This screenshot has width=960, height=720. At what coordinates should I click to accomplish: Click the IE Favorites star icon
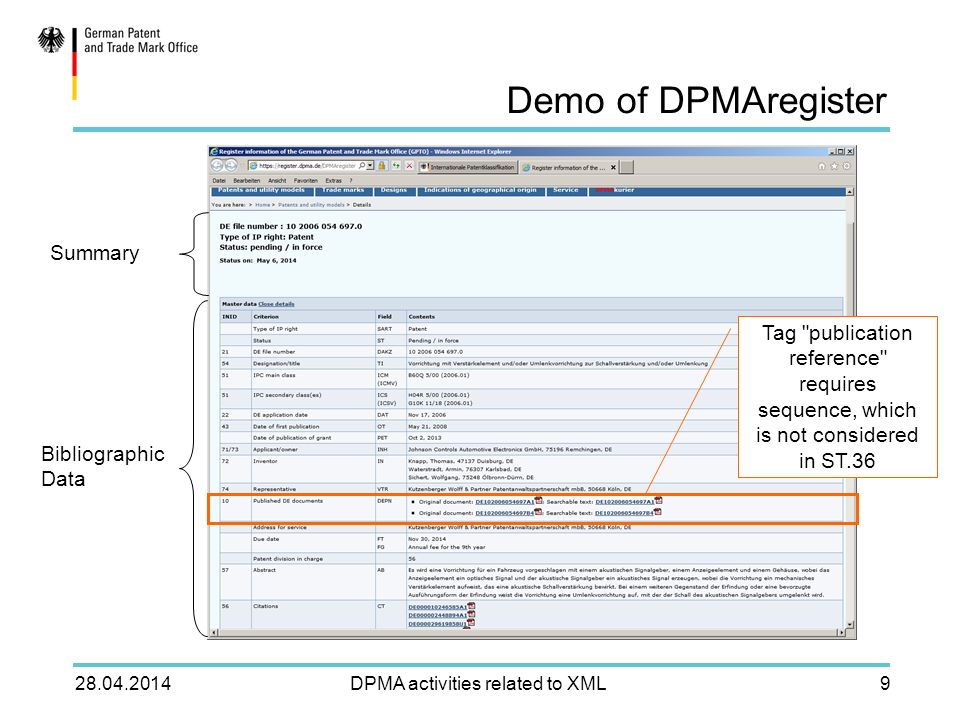click(x=834, y=166)
